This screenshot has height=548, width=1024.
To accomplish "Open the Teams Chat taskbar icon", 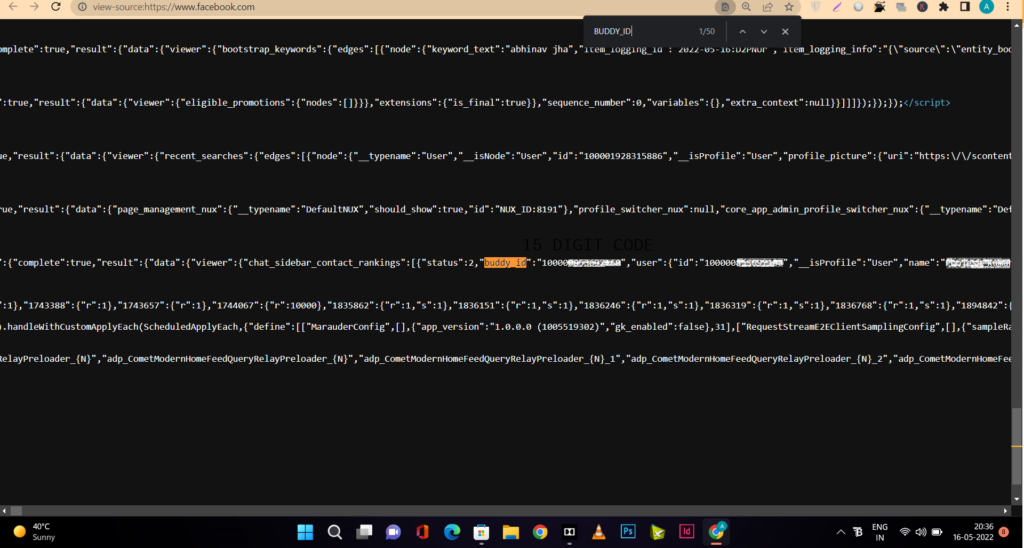I will 393,532.
